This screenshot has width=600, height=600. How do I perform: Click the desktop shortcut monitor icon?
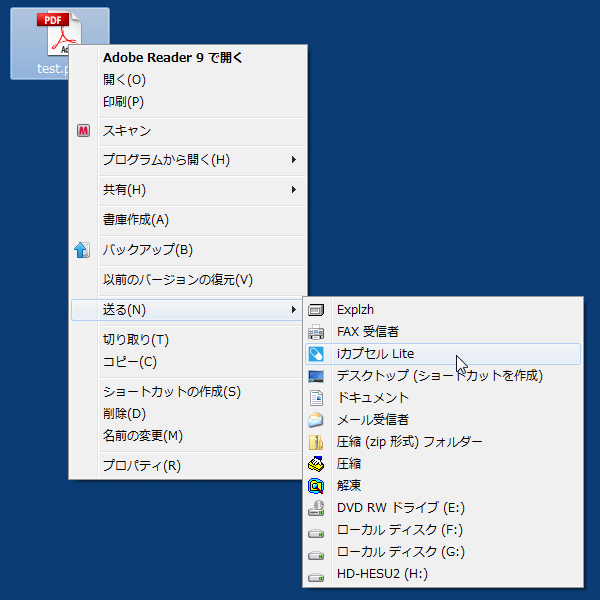point(316,376)
